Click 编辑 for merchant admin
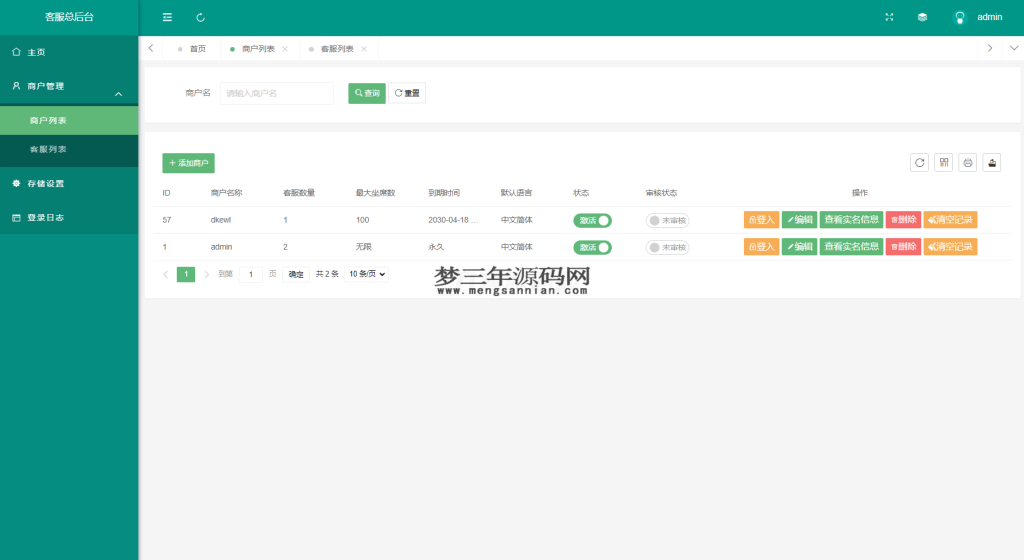 (799, 247)
